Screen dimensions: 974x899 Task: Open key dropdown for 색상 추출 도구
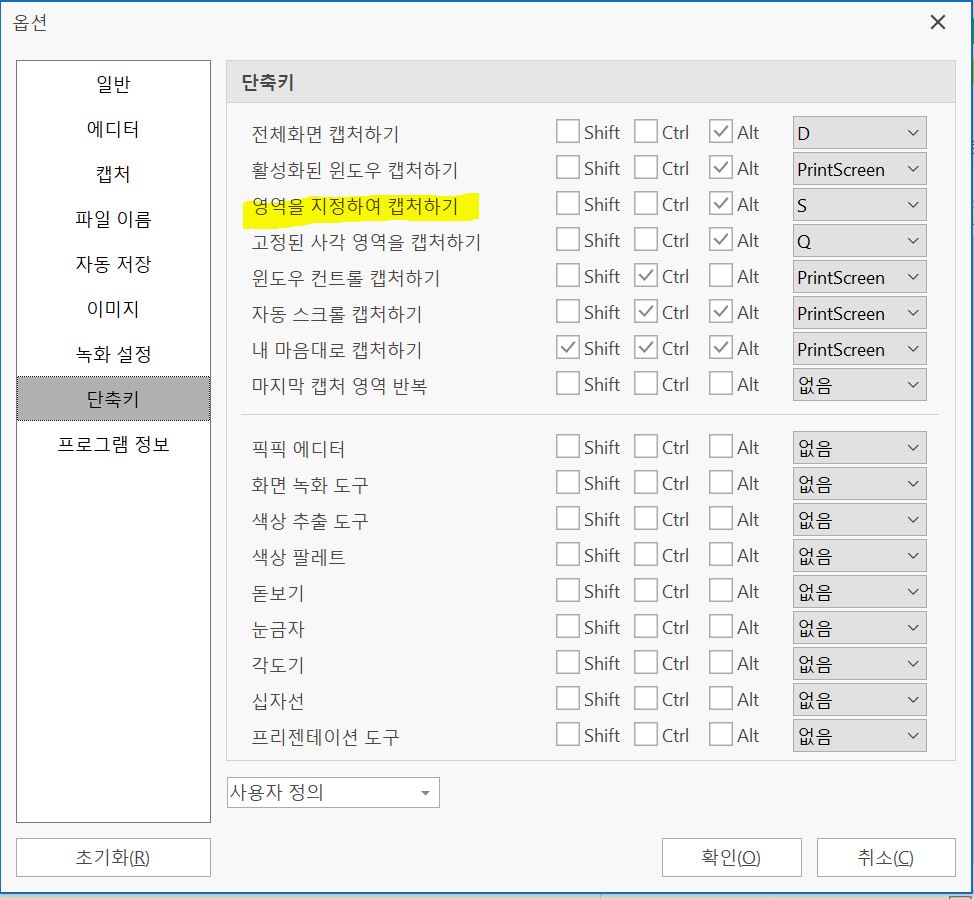coord(860,520)
